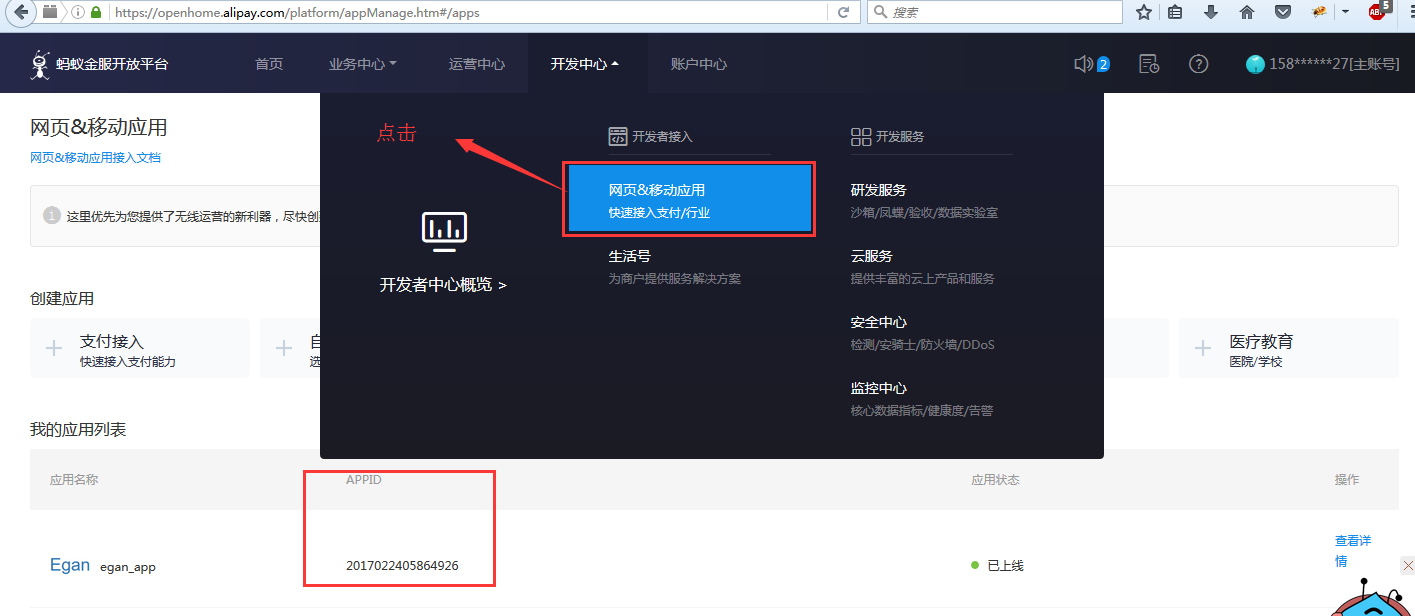Click the 支付接入 create app card
Image resolution: width=1415 pixels, height=616 pixels.
coord(140,348)
